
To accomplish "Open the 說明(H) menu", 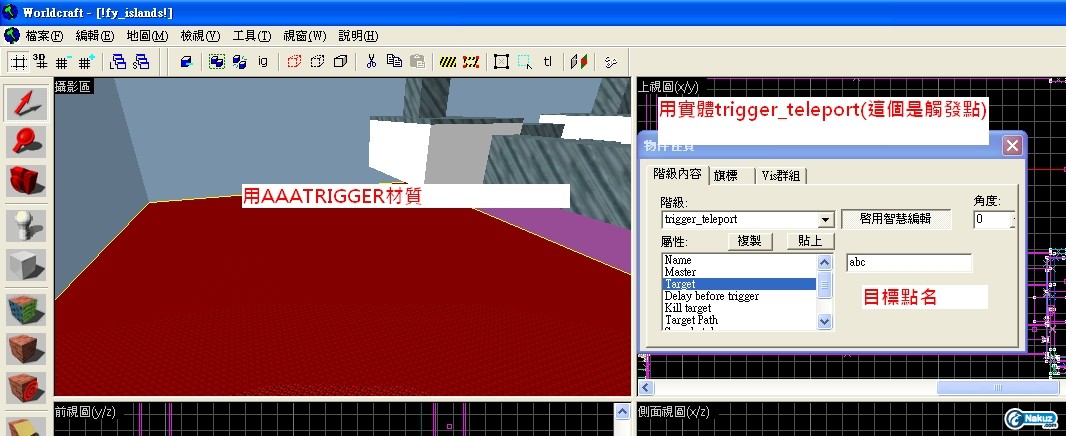I will pyautogui.click(x=358, y=36).
